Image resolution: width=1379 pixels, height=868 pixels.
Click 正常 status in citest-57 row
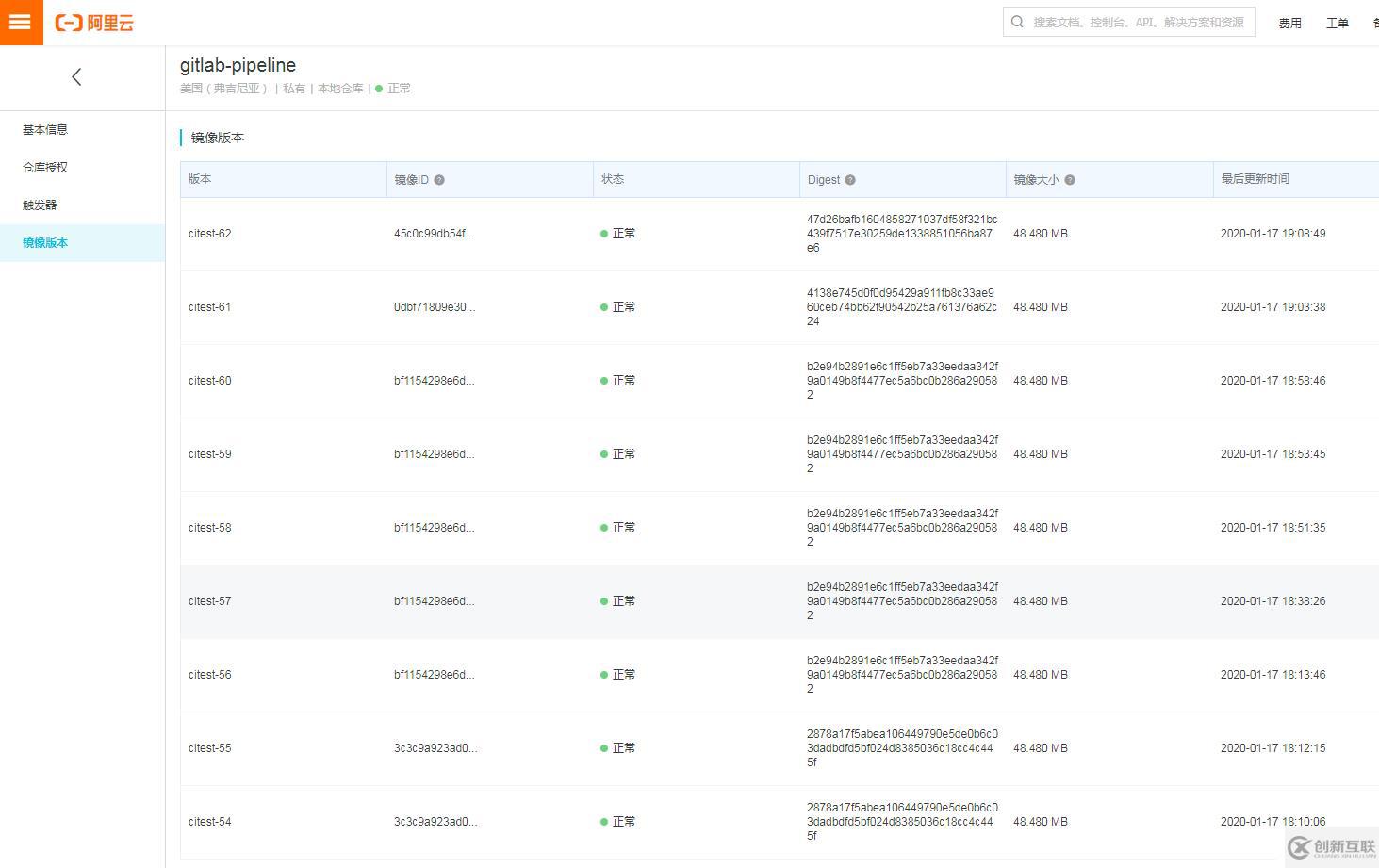[x=618, y=601]
